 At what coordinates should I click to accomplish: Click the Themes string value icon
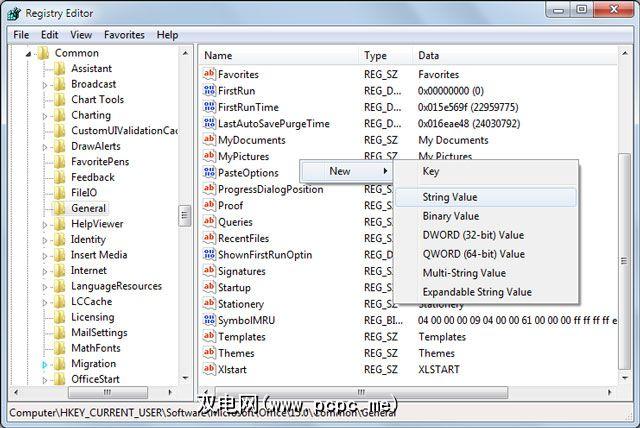(209, 353)
